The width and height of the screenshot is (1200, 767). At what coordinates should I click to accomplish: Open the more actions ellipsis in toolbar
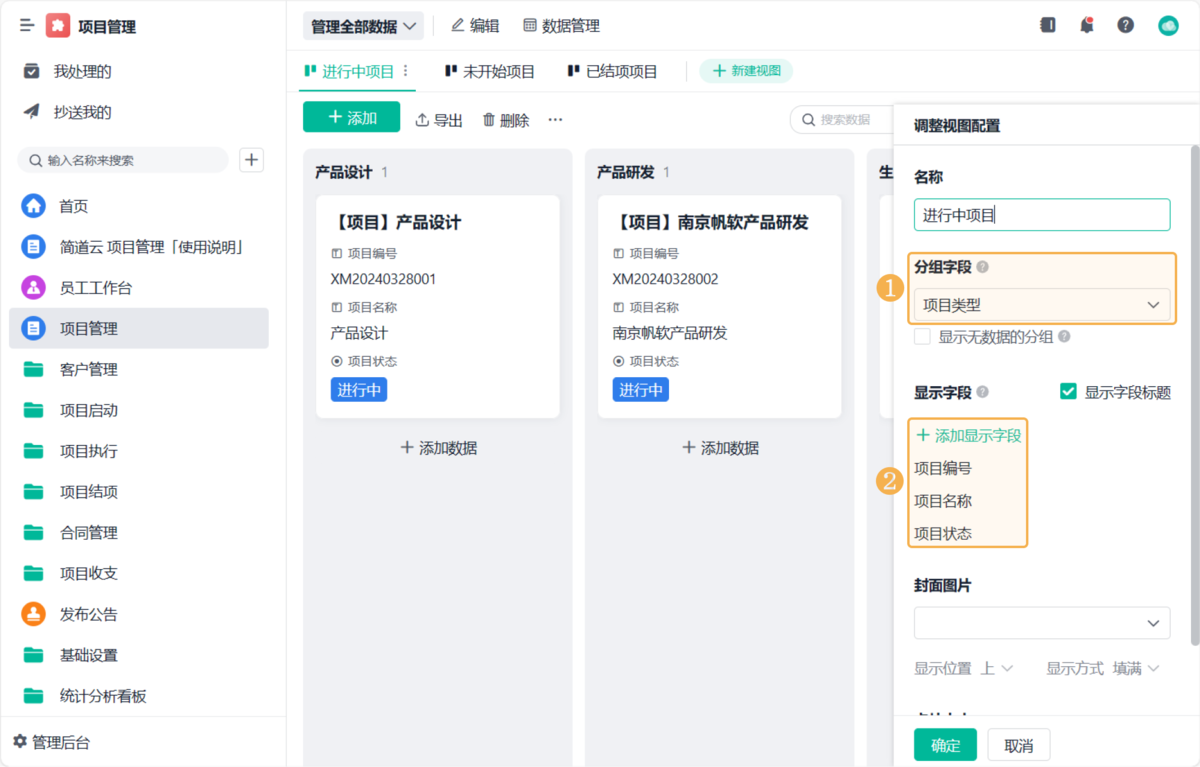(555, 120)
